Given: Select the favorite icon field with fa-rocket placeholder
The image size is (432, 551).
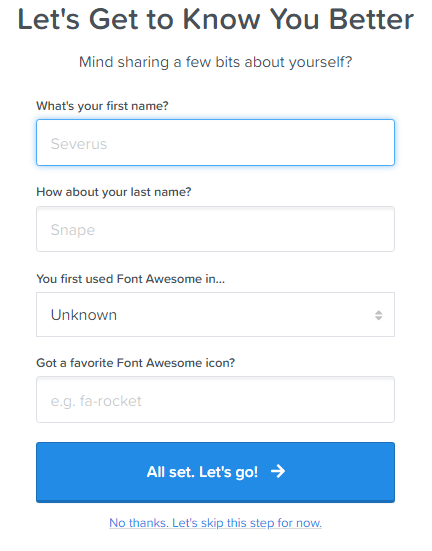Looking at the screenshot, I should click(215, 400).
